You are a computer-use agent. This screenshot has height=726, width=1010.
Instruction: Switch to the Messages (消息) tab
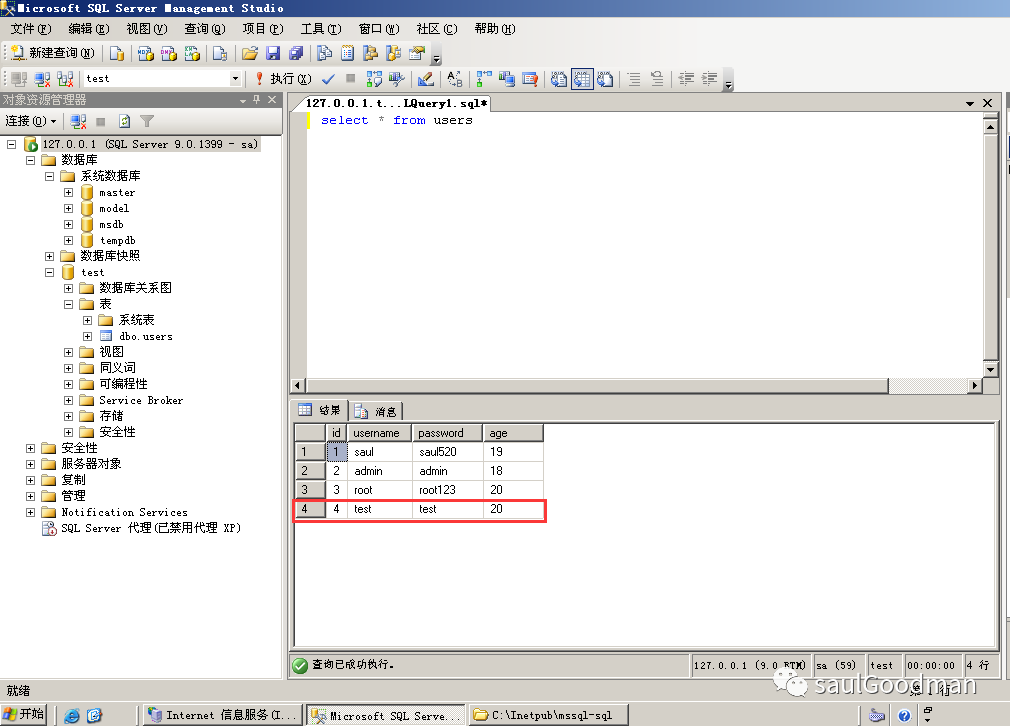[x=376, y=411]
